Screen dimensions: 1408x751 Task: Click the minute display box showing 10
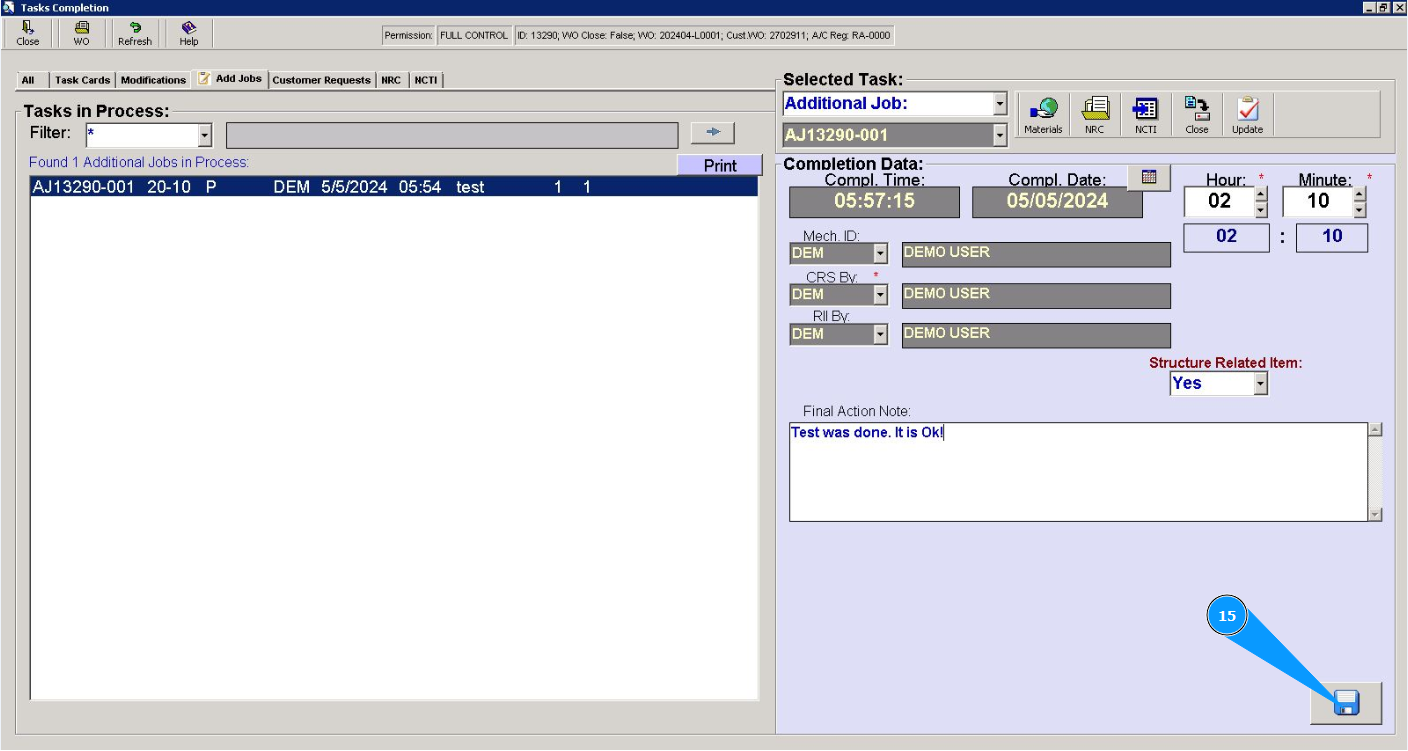pos(1332,237)
